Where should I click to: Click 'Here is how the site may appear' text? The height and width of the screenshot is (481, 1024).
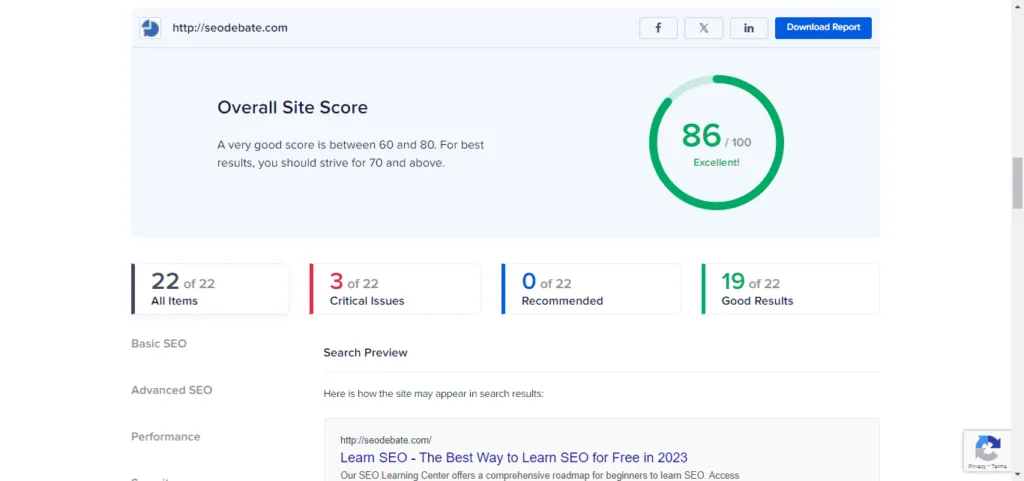[x=434, y=394]
